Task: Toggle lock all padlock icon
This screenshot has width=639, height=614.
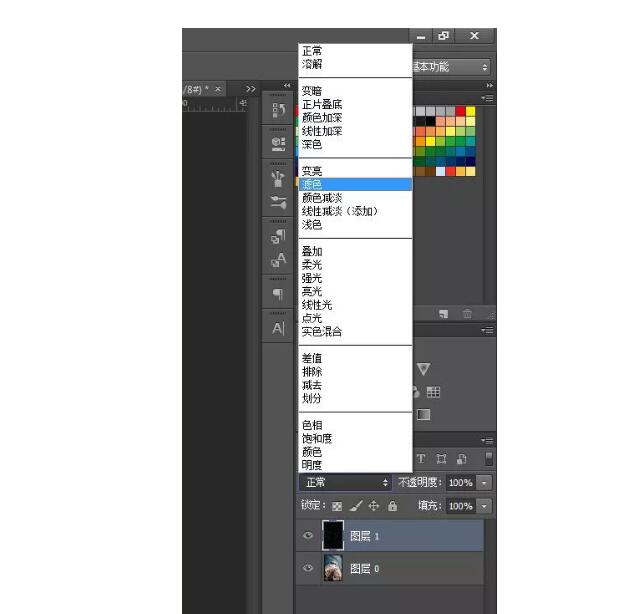Action: point(392,506)
